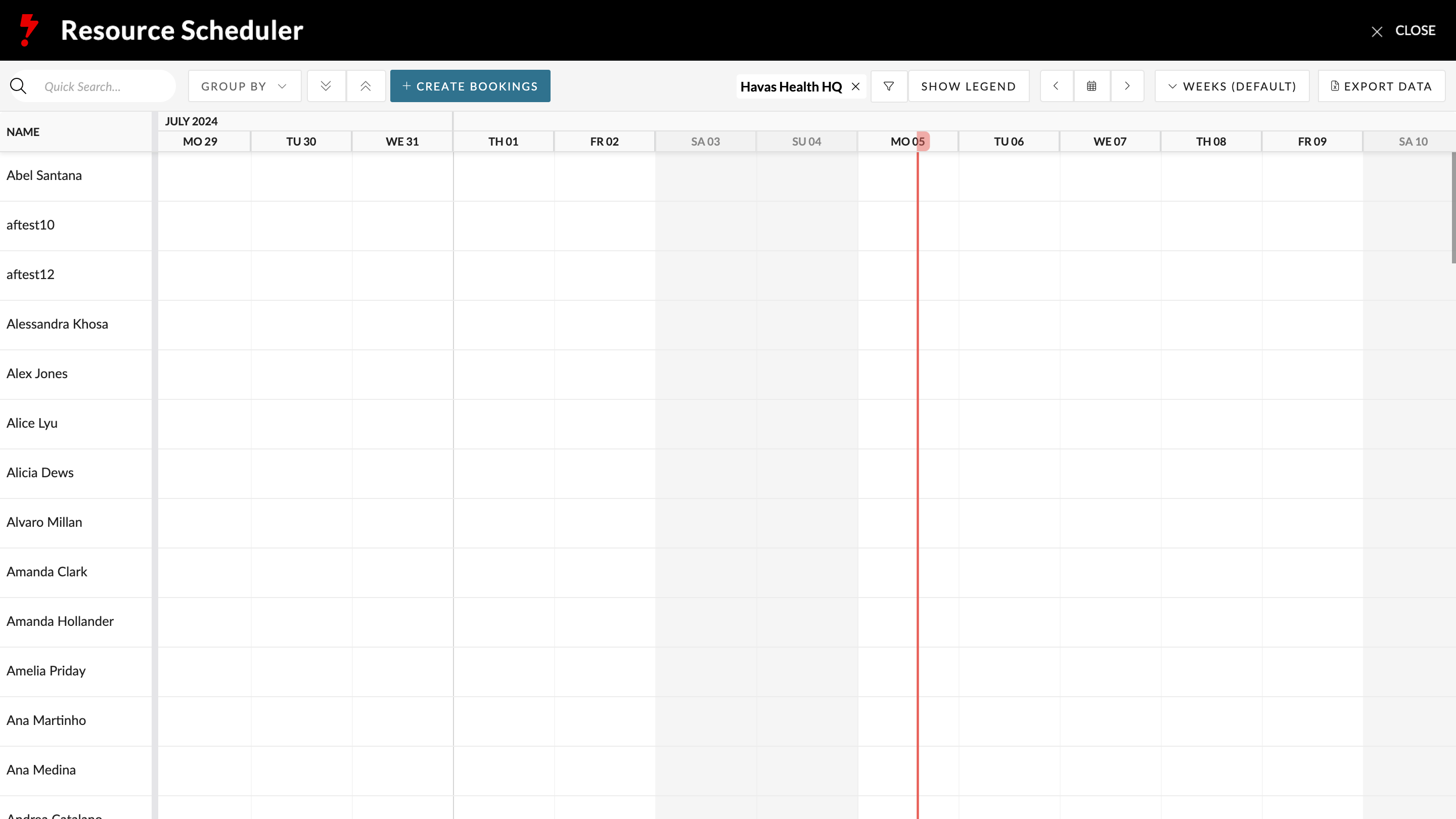The image size is (1456, 819).
Task: Close the Resource Scheduler
Action: pos(1404,30)
